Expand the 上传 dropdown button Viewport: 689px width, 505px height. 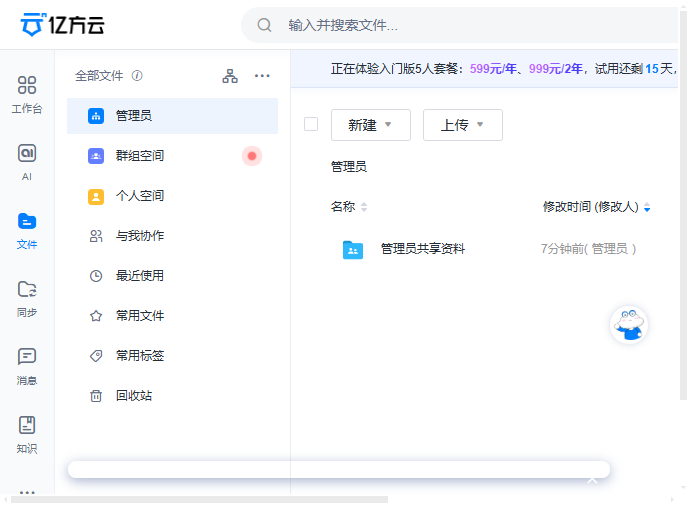point(463,125)
